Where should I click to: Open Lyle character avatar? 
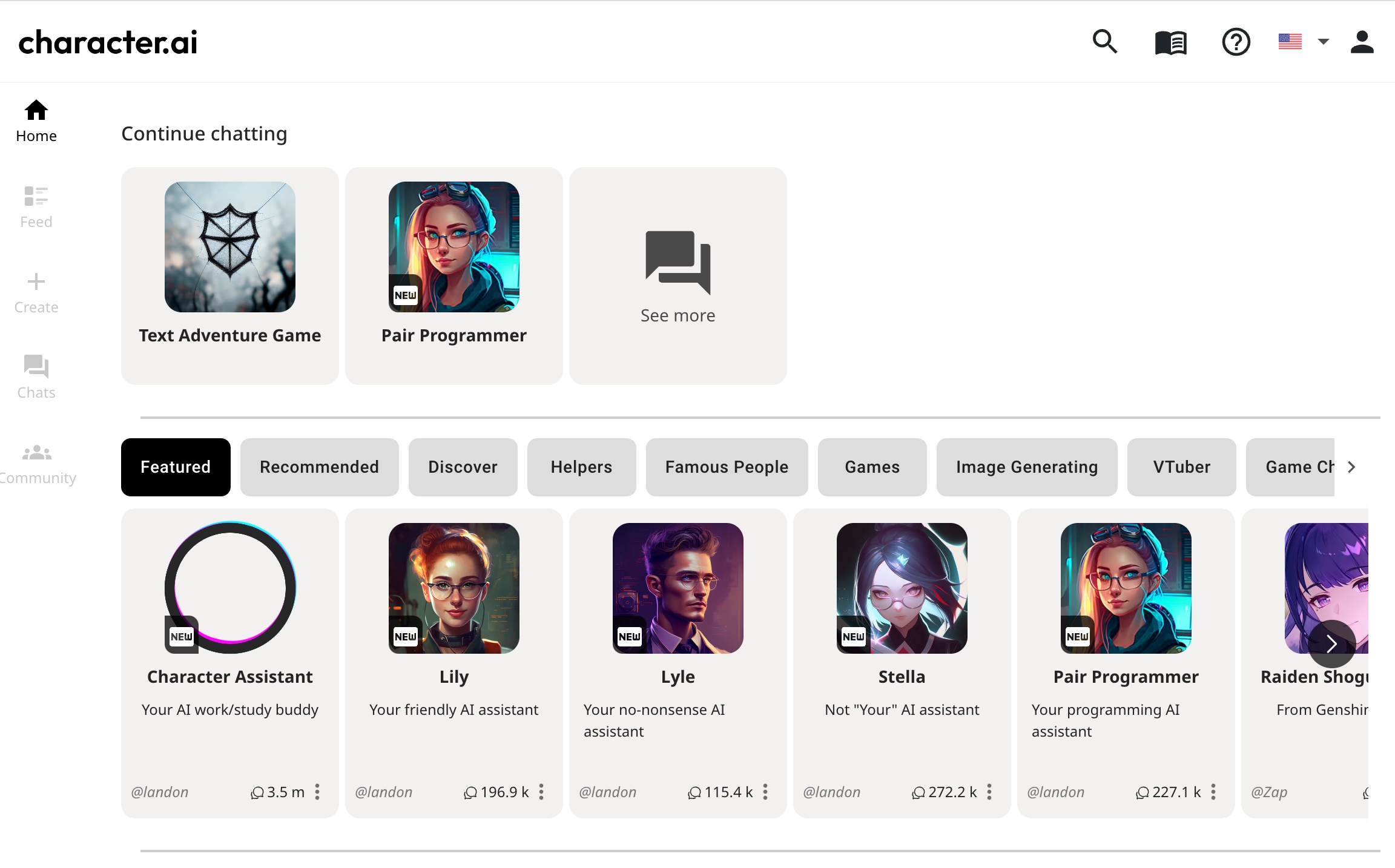678,588
